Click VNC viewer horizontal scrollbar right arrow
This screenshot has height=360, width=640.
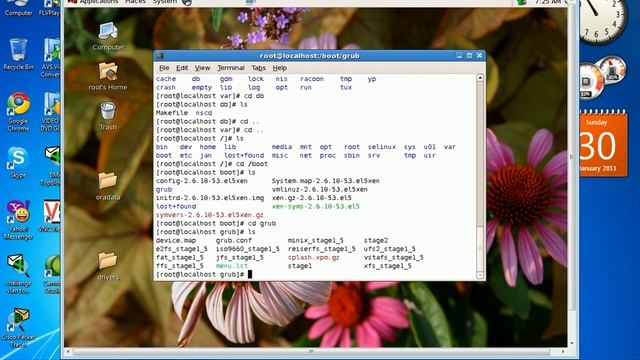pos(563,351)
